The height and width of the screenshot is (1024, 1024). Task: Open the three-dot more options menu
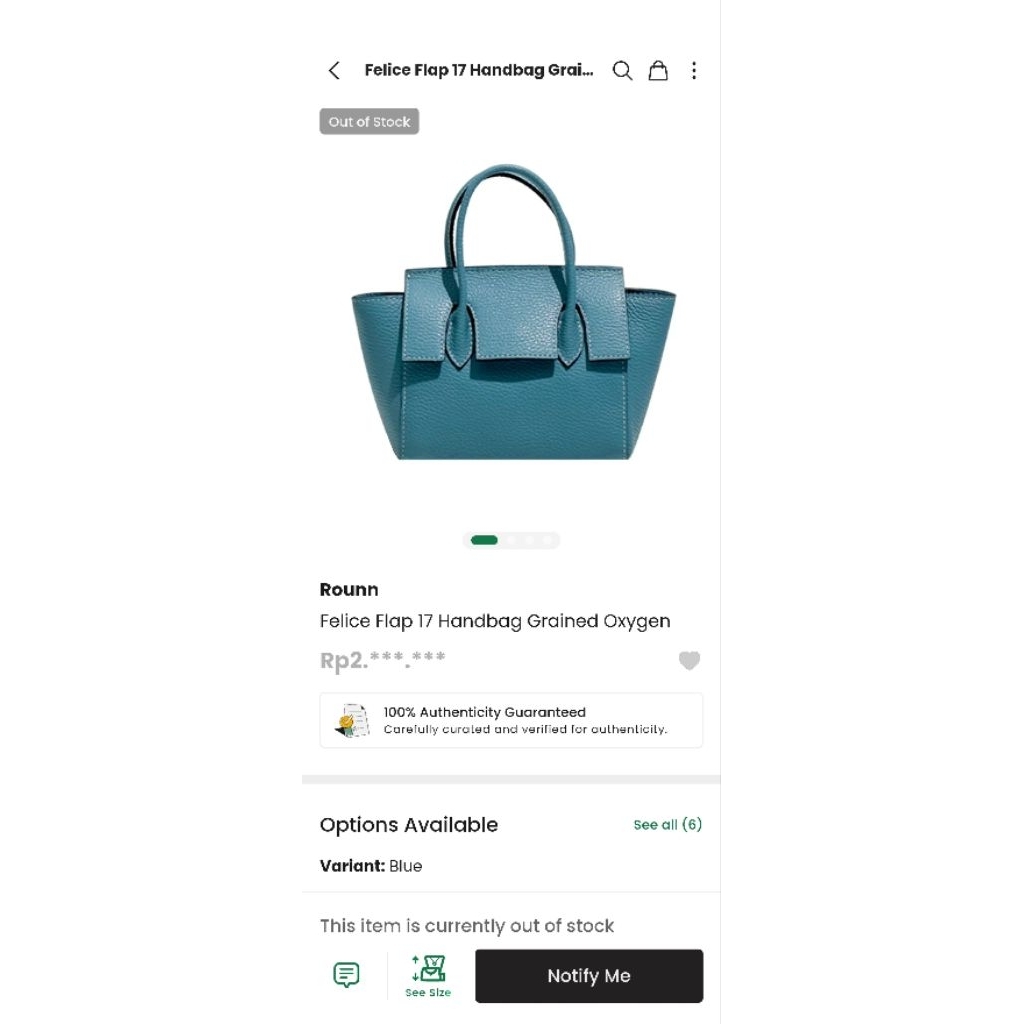[x=694, y=70]
